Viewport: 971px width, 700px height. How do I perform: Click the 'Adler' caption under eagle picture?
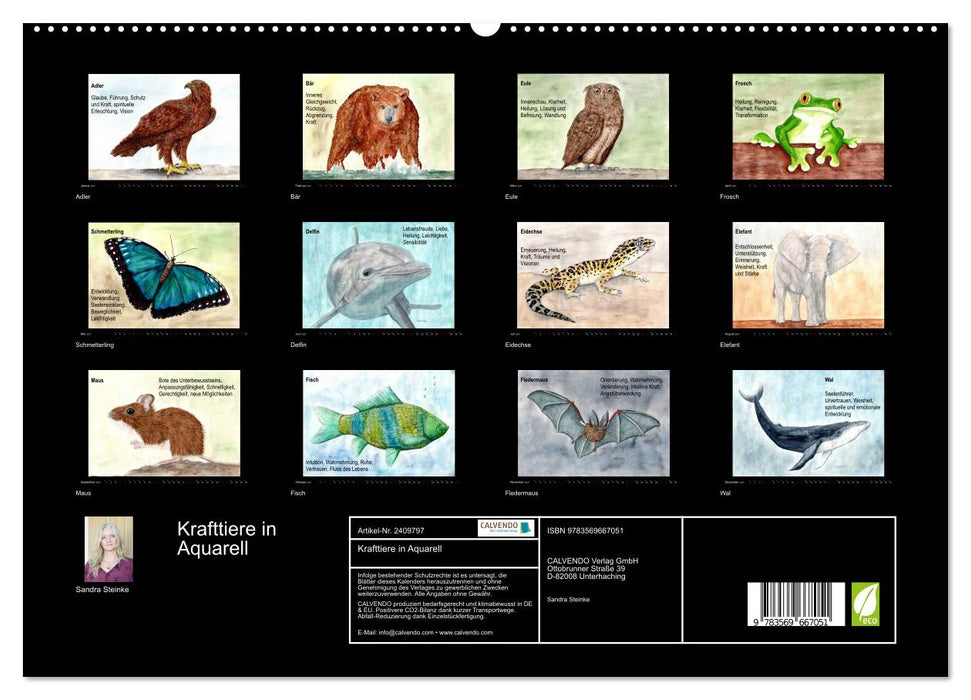[83, 196]
